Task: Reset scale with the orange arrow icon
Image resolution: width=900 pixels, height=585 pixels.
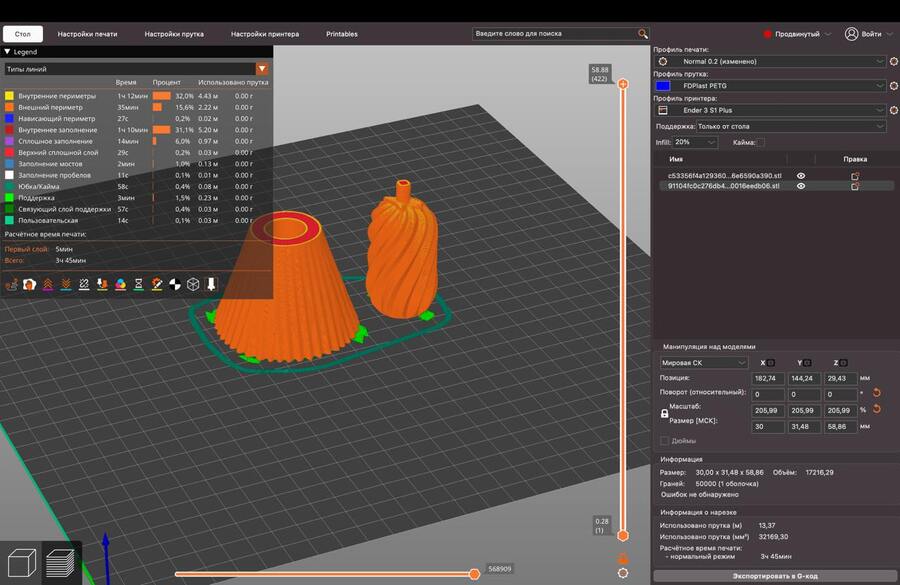Action: point(877,408)
